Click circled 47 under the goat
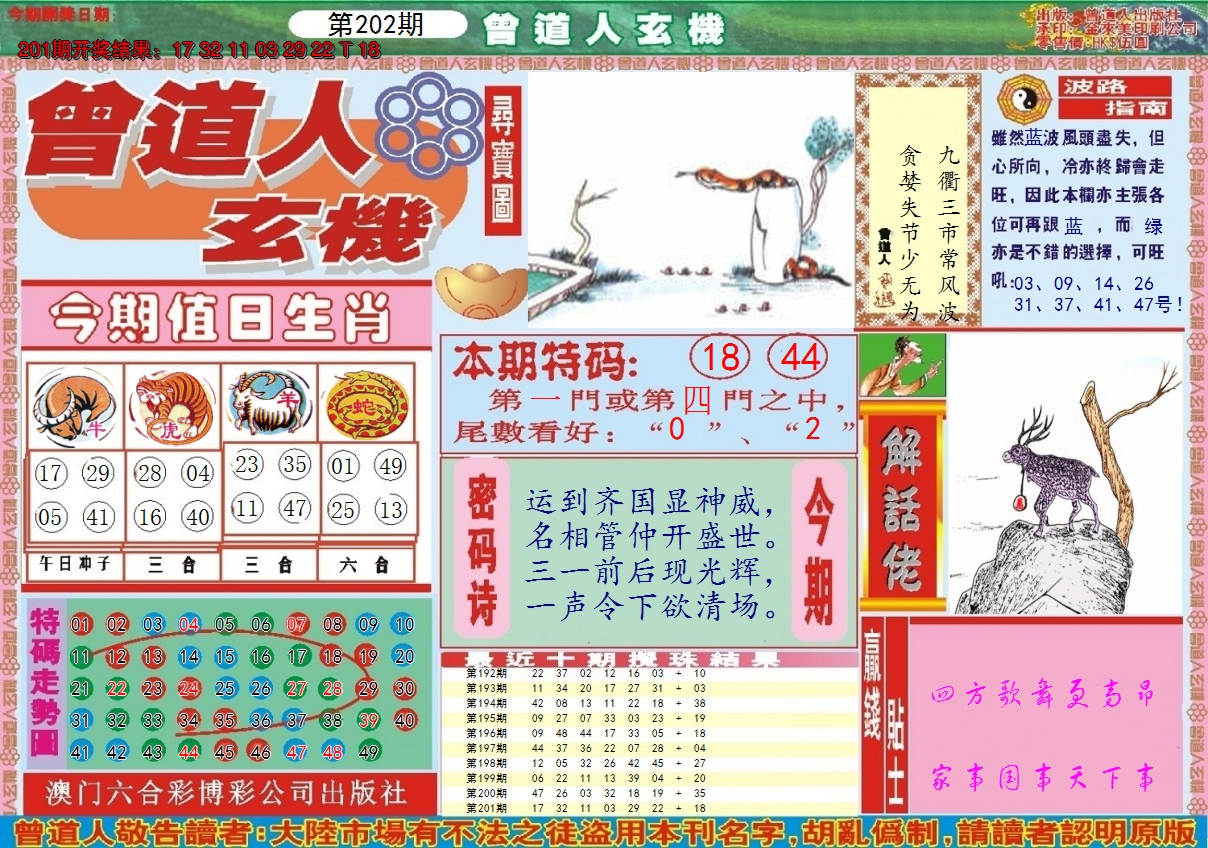This screenshot has height=848, width=1208. 295,508
